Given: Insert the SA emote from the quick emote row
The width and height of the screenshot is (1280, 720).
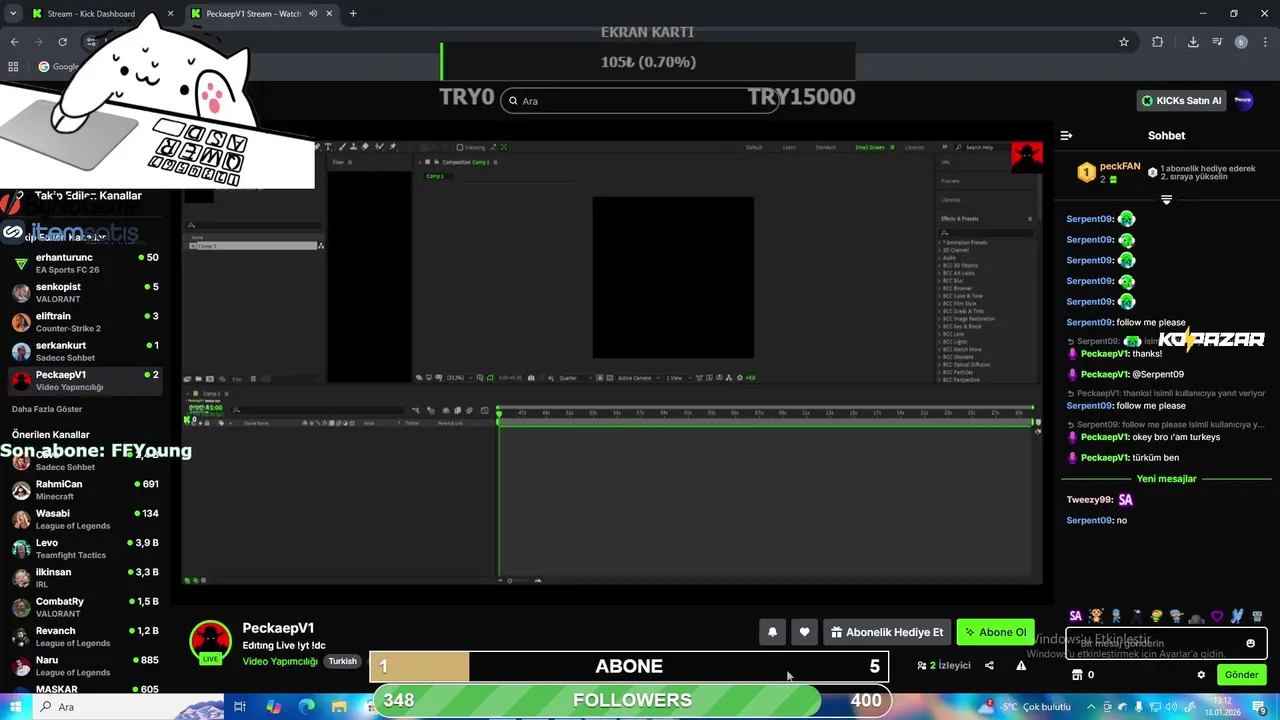Looking at the screenshot, I should click(x=1076, y=616).
